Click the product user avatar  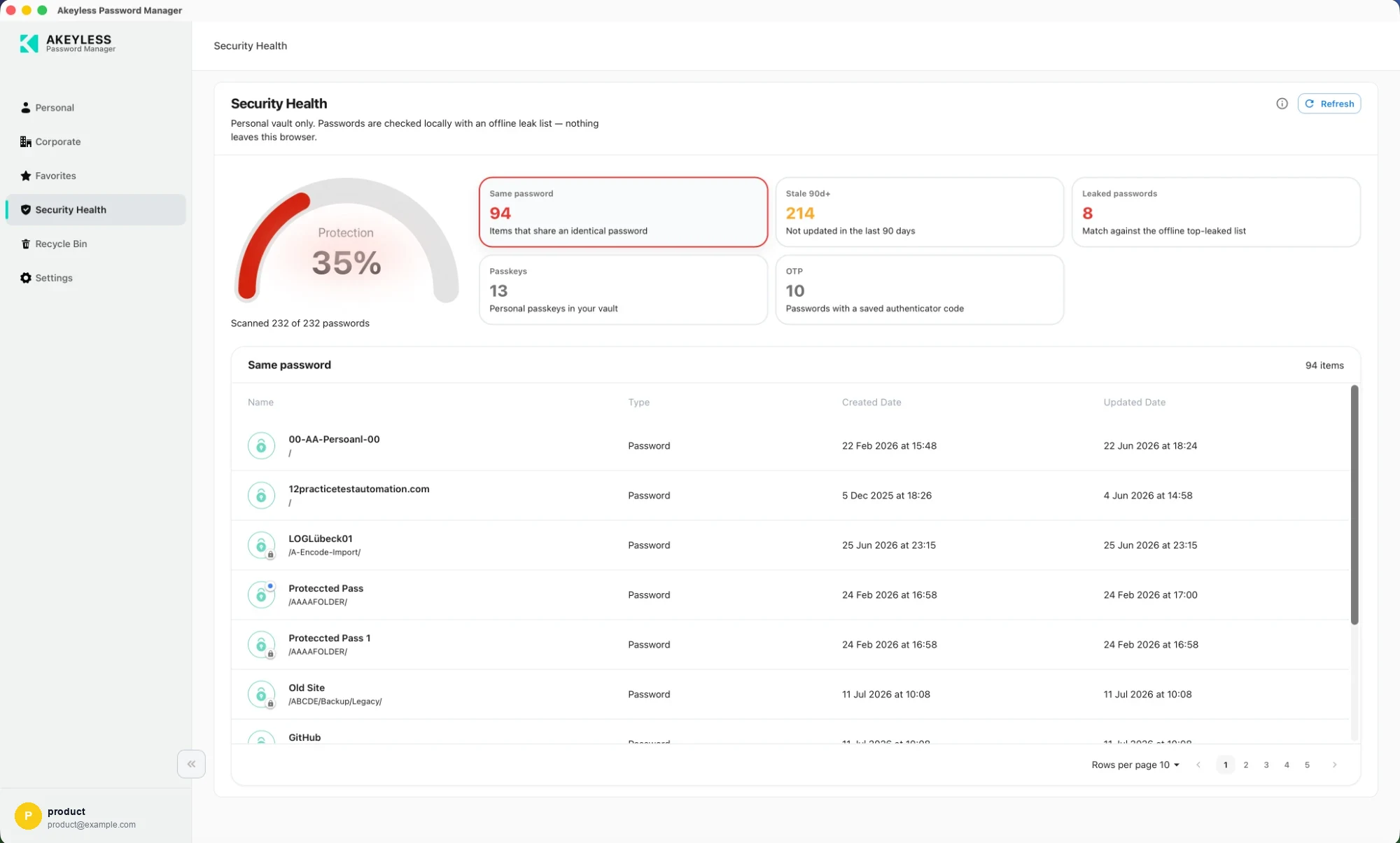28,816
